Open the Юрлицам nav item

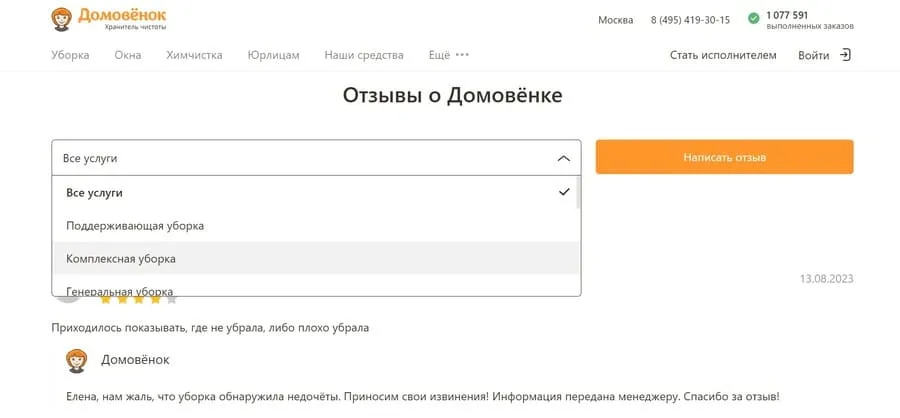[x=274, y=55]
